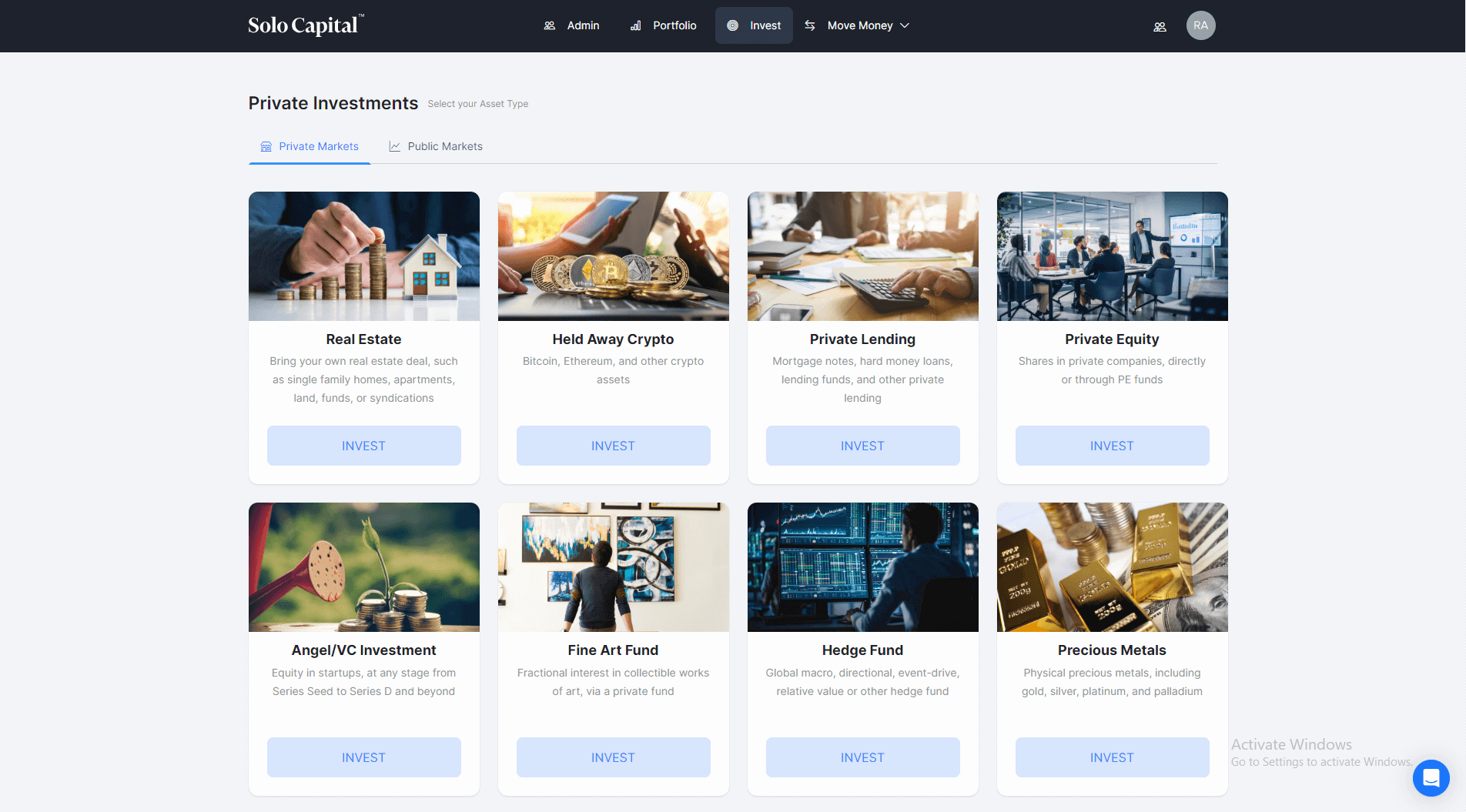Click Invest on the Private Equity card
Viewport: 1466px width, 812px height.
pyautogui.click(x=1112, y=446)
